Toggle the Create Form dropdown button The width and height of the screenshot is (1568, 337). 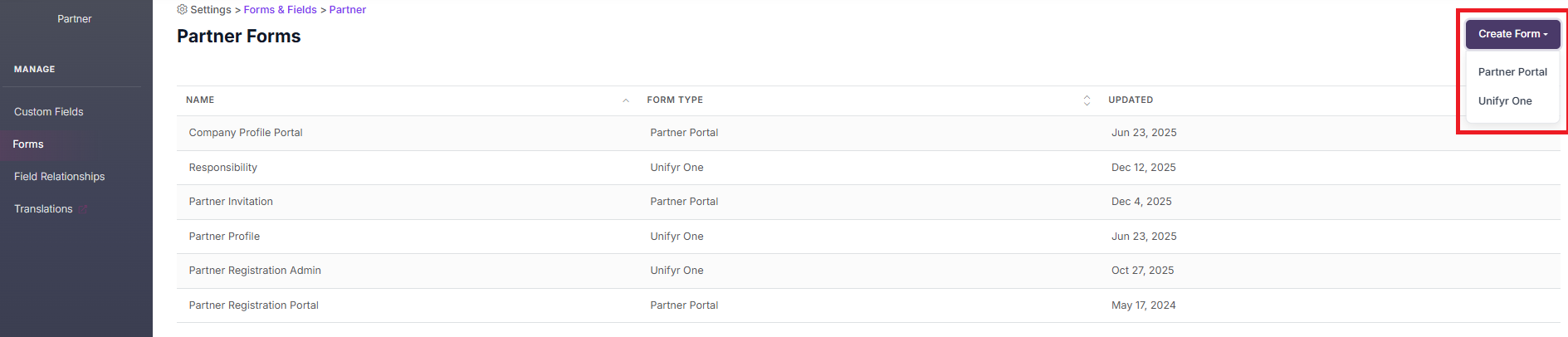coord(1512,34)
